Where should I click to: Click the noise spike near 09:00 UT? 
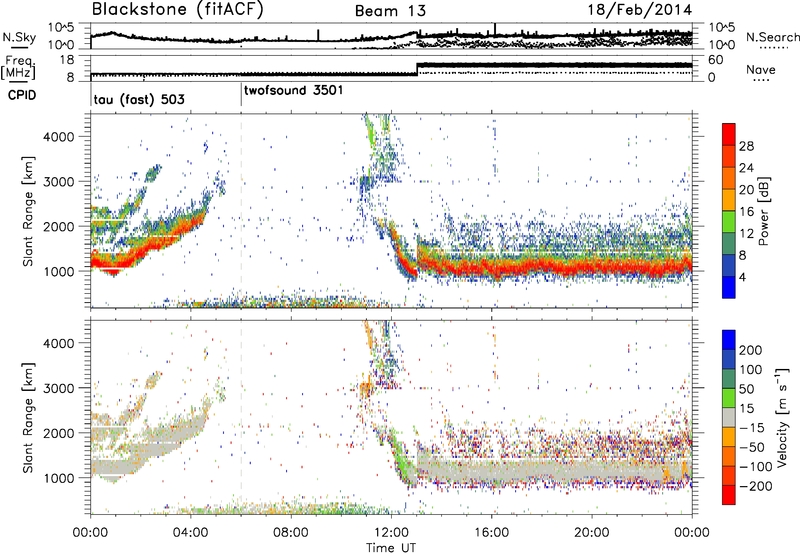pos(318,35)
